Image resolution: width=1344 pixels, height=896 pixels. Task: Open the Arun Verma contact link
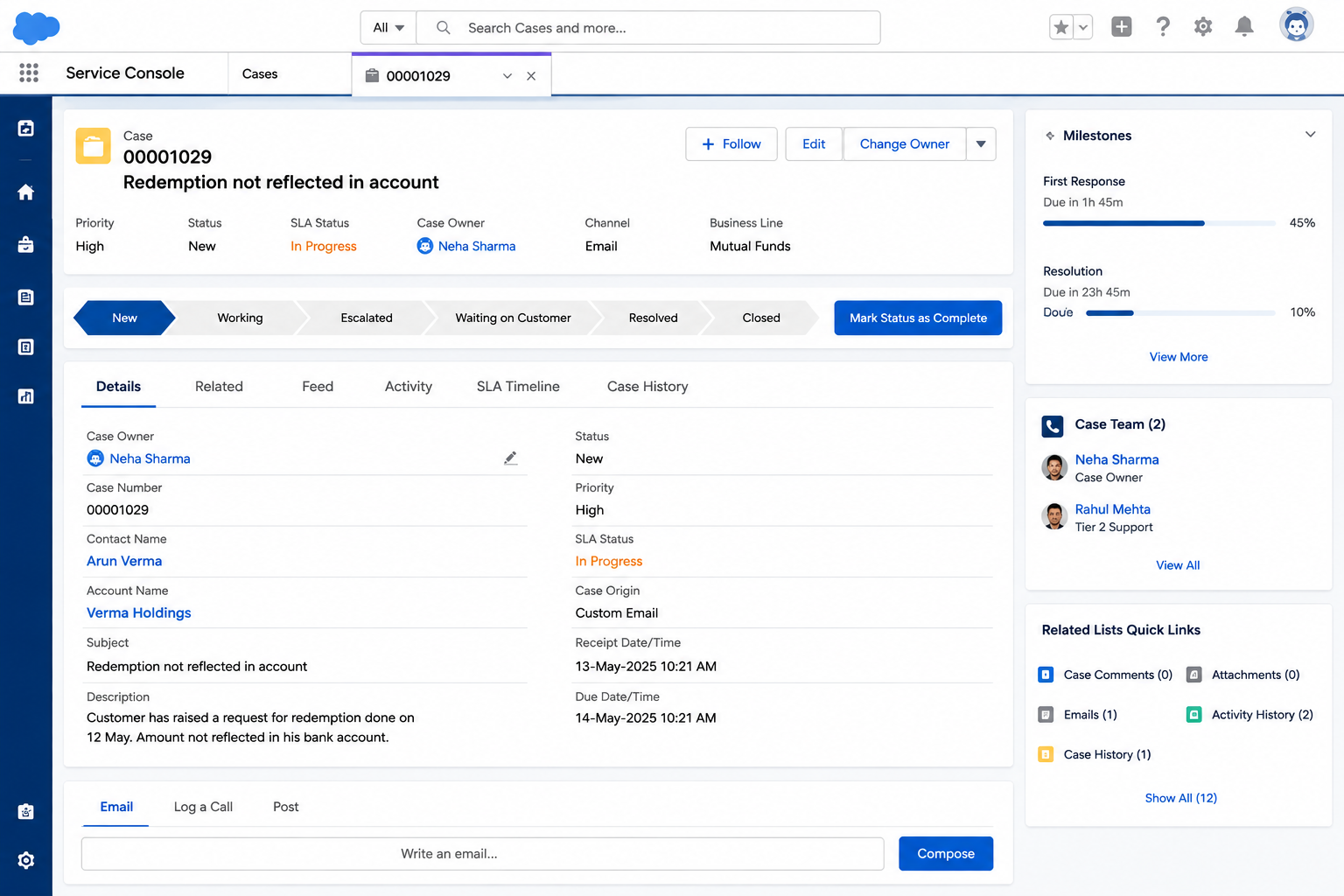click(x=124, y=561)
